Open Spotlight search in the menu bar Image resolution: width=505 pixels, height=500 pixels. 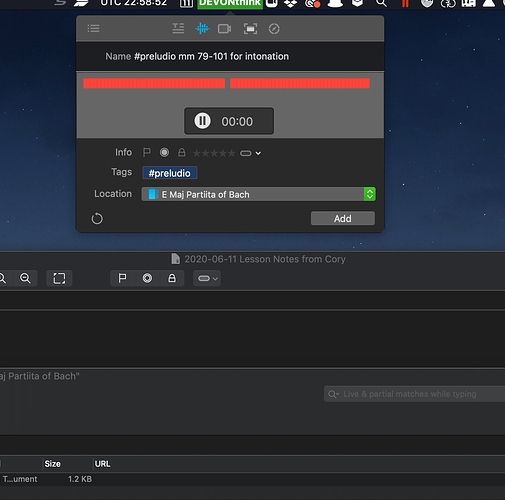tap(381, 3)
